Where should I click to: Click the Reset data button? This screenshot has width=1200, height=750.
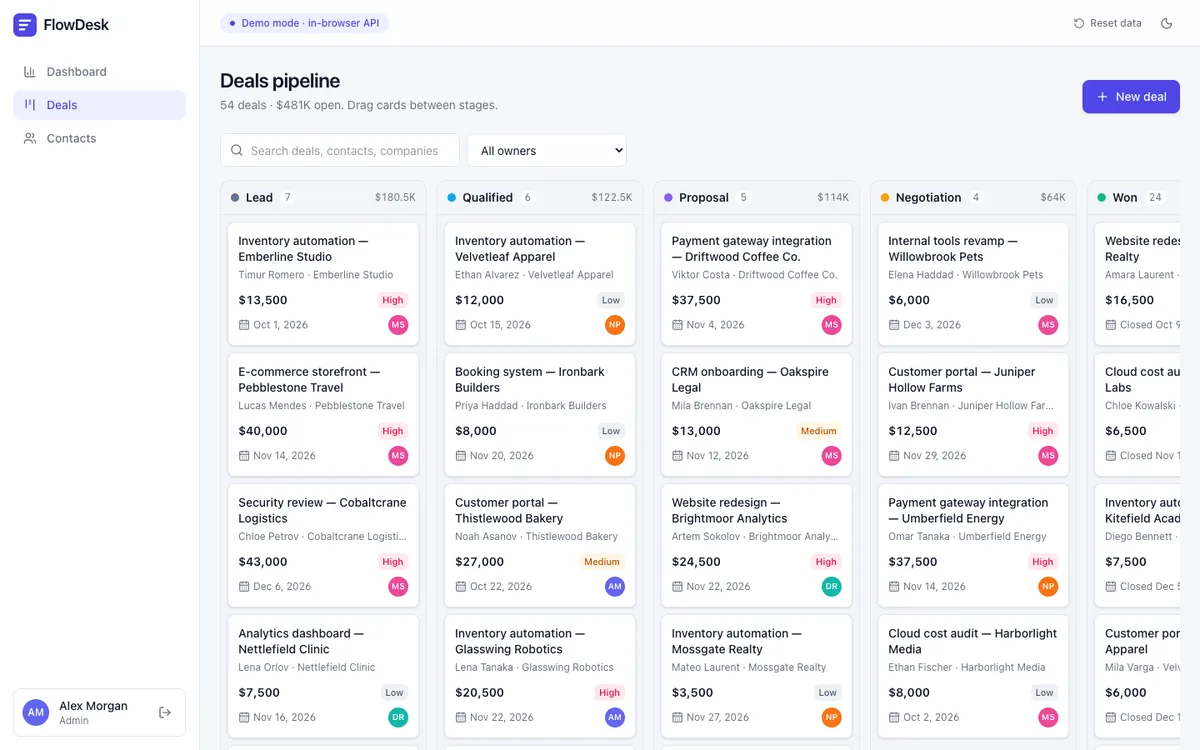tap(1107, 23)
